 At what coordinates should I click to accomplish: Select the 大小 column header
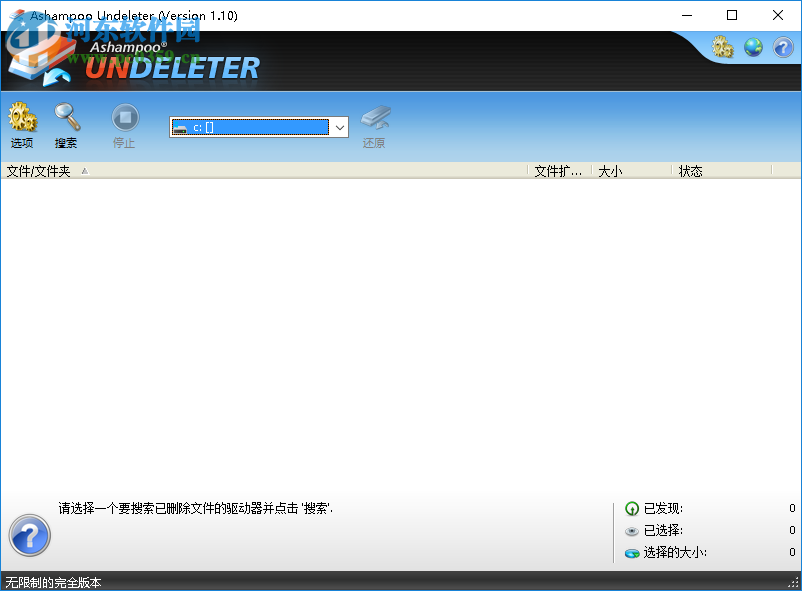(608, 170)
